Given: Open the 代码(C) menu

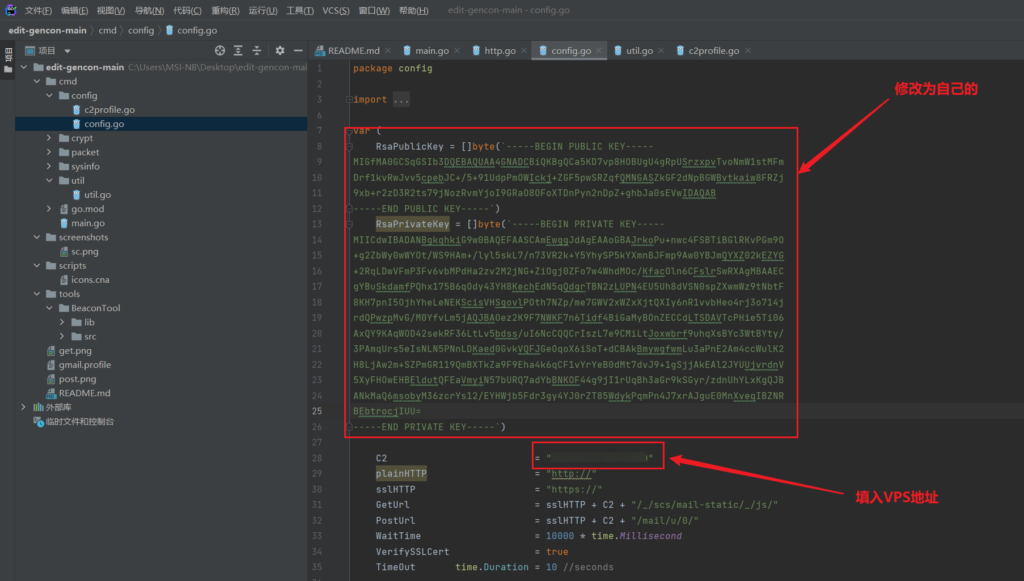Looking at the screenshot, I should 187,10.
